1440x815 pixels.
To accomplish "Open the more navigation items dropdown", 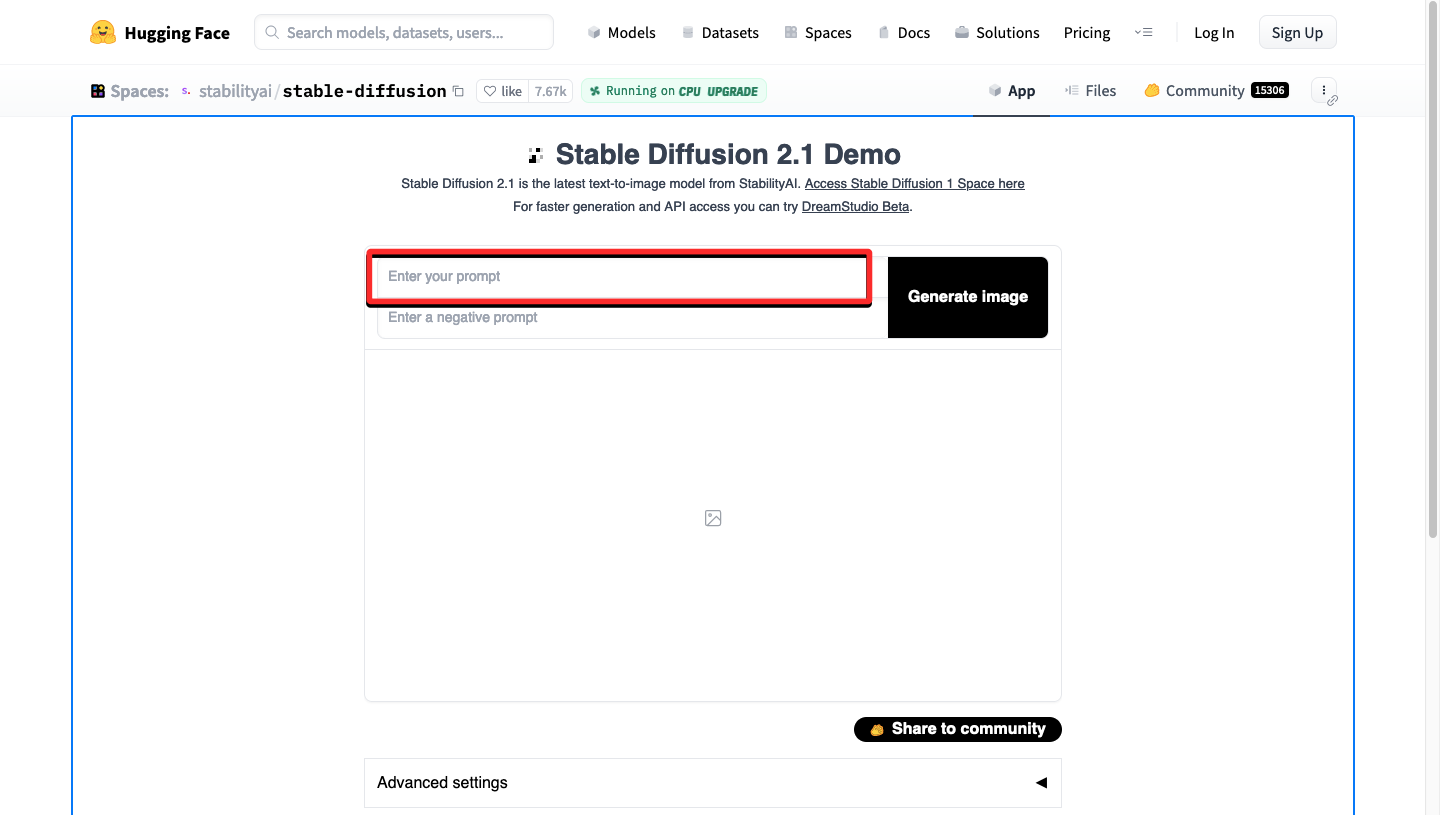I will coord(1143,33).
